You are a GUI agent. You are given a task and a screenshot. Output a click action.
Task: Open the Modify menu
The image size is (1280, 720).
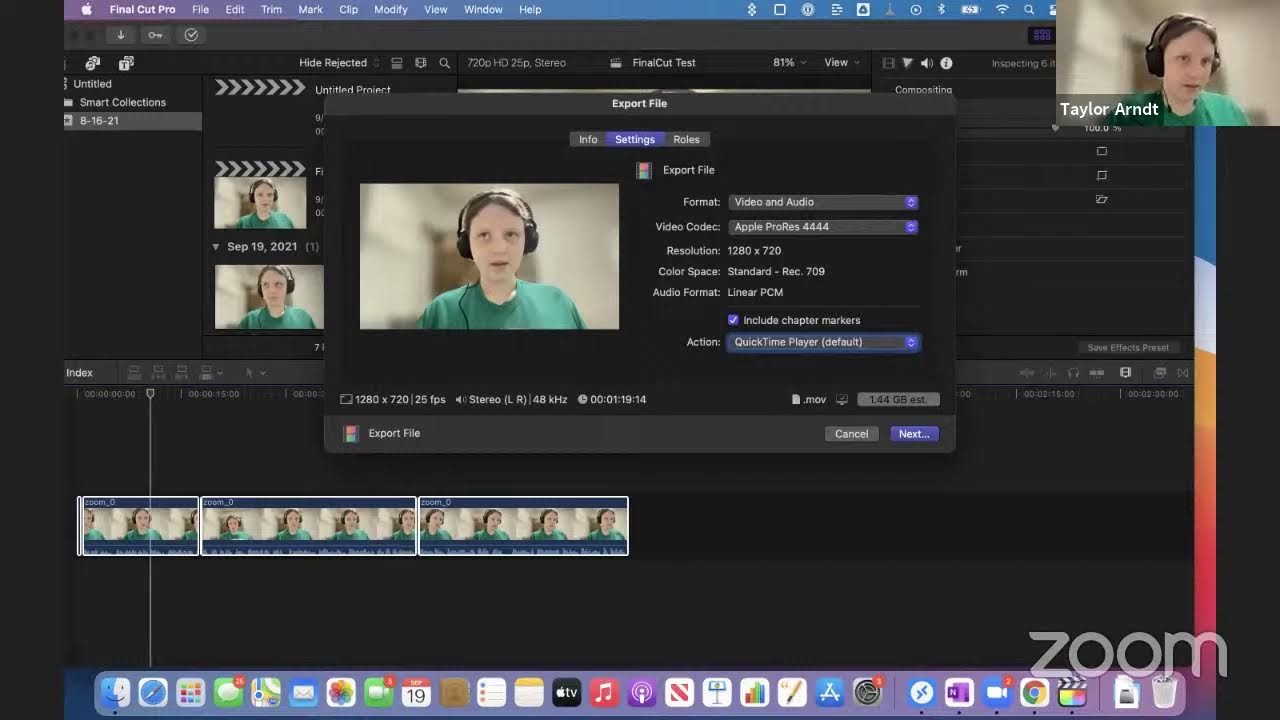[x=390, y=9]
